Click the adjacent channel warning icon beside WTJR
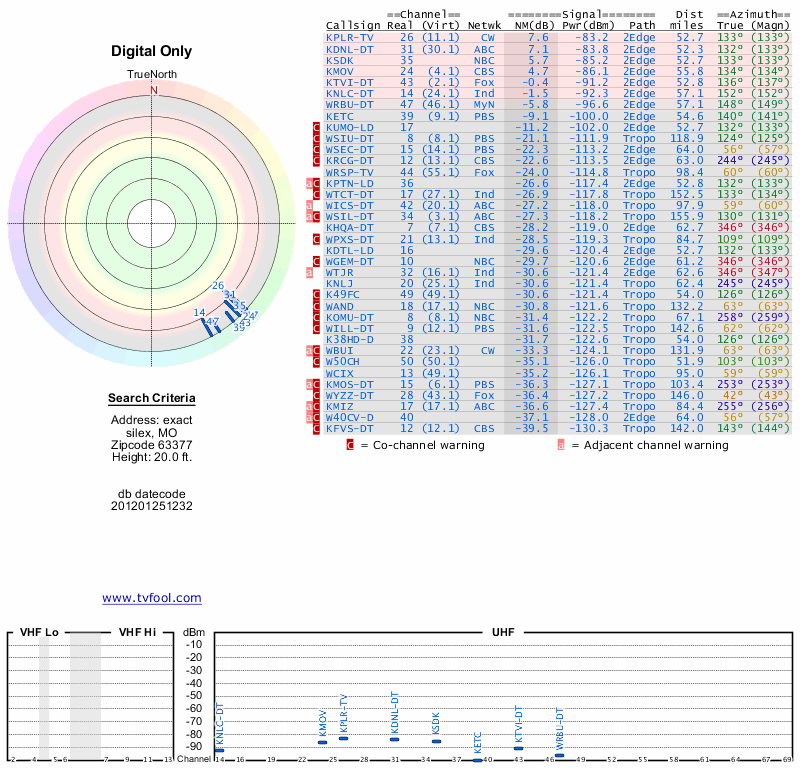800x768 pixels. (309, 273)
